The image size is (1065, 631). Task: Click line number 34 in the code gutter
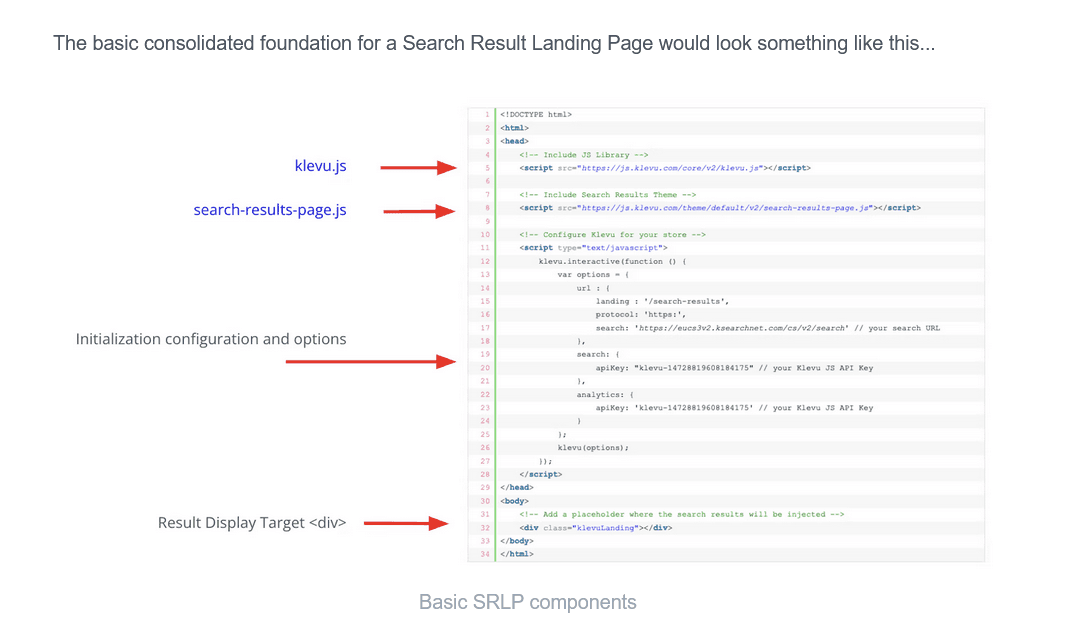pyautogui.click(x=484, y=553)
